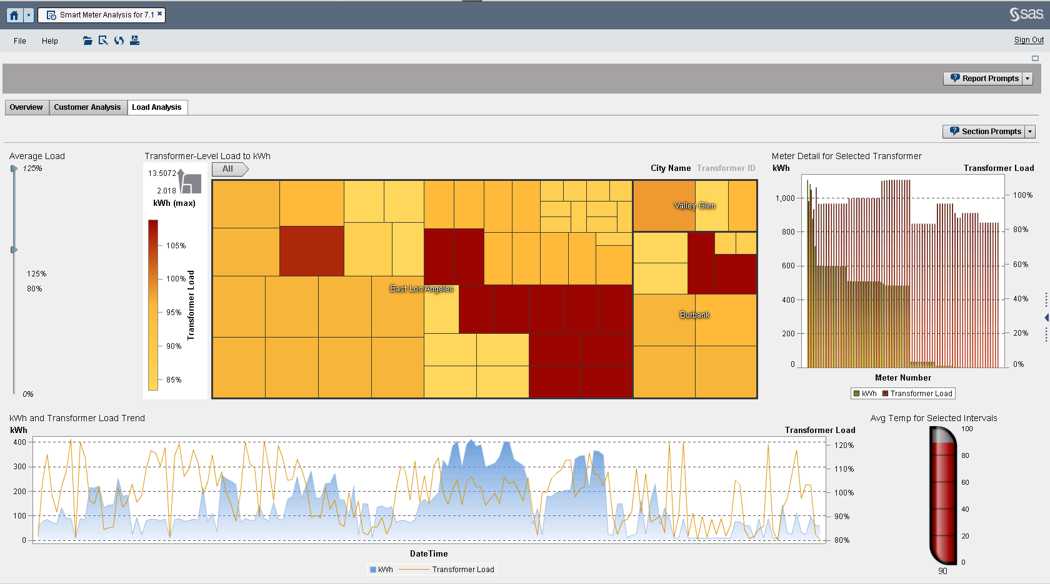Viewport: 1050px width, 584px height.
Task: Select the Valley Glen treemap region
Action: [694, 206]
